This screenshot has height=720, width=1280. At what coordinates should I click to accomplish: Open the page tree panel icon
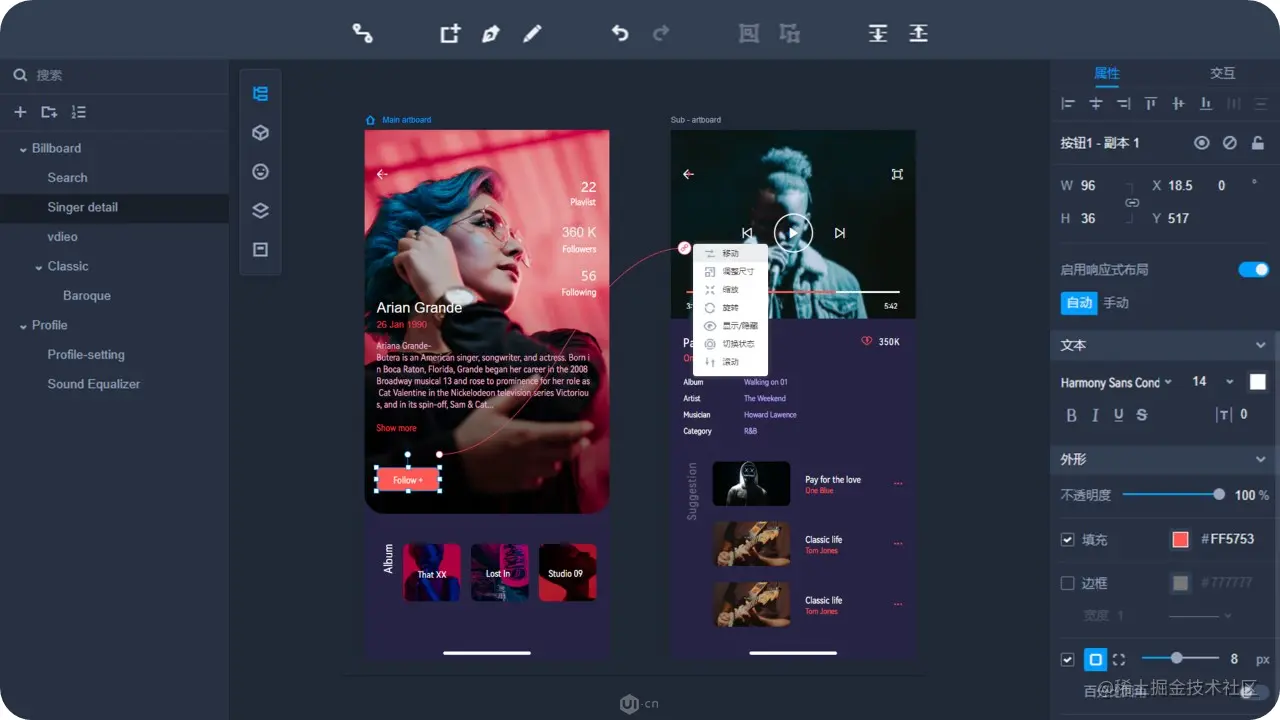[260, 94]
